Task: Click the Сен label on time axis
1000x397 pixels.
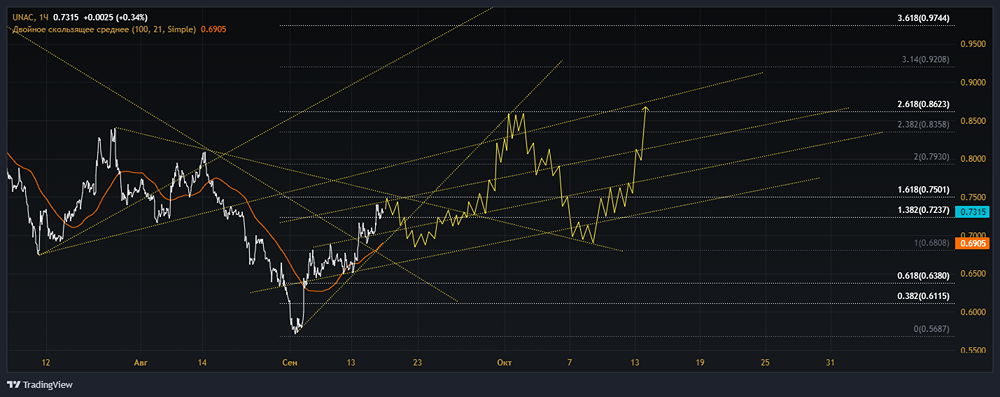Action: pyautogui.click(x=289, y=362)
